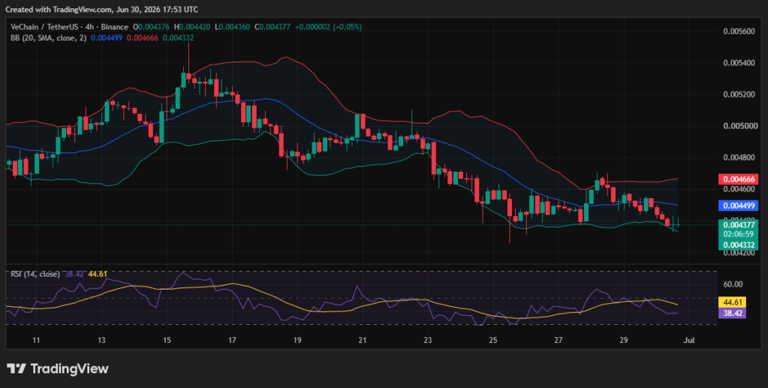The height and width of the screenshot is (388, 768).
Task: Click the close value C0.004377 in the legend
Action: click(272, 27)
